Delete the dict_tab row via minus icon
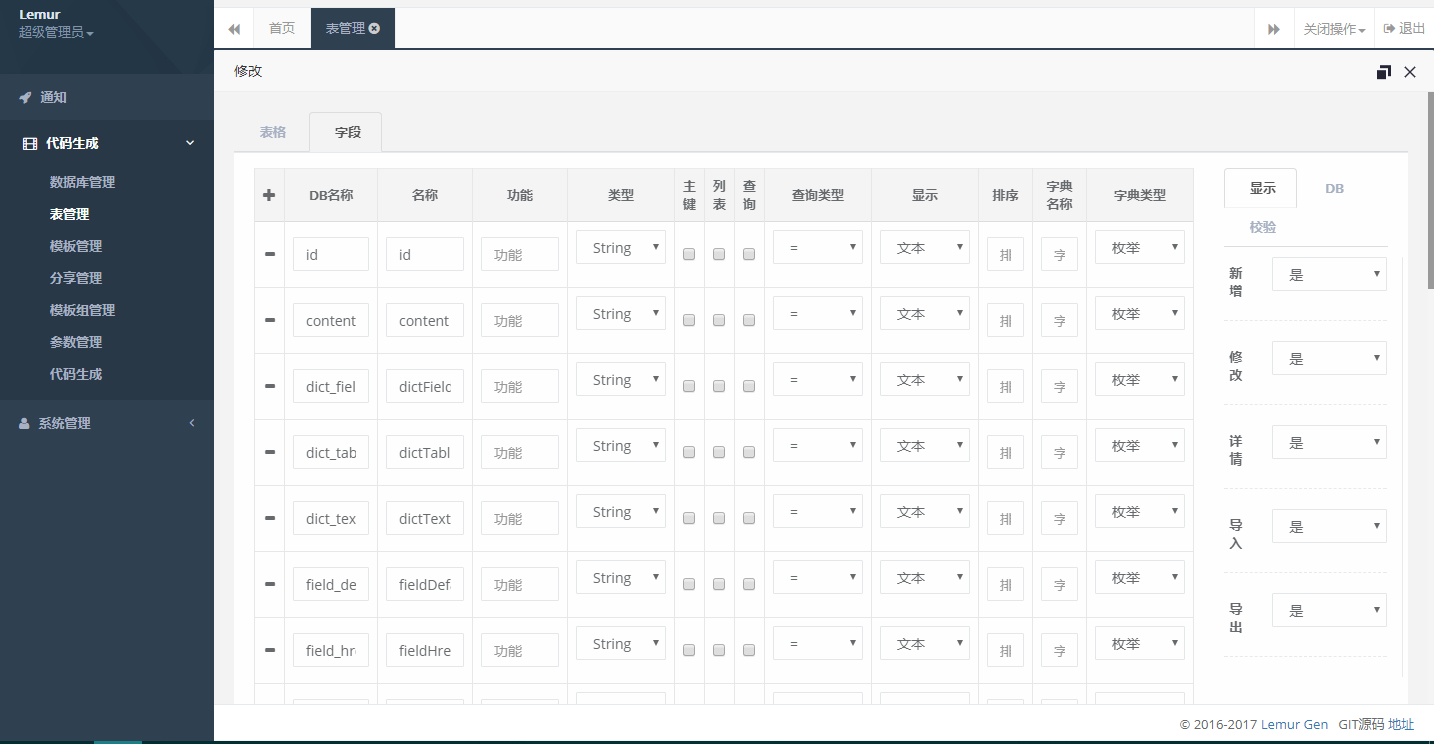The image size is (1434, 744). pos(269,452)
